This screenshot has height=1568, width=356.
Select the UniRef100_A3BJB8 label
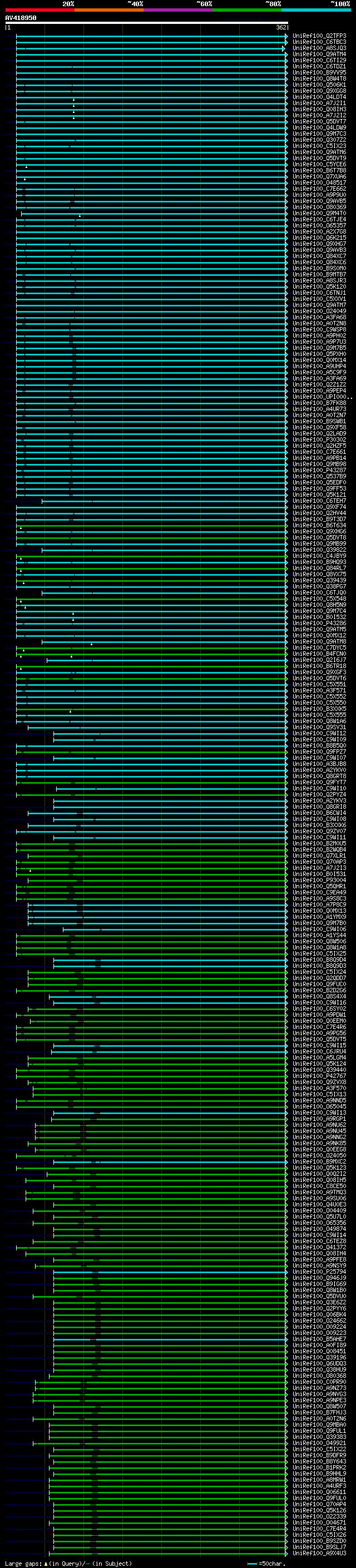point(319,764)
